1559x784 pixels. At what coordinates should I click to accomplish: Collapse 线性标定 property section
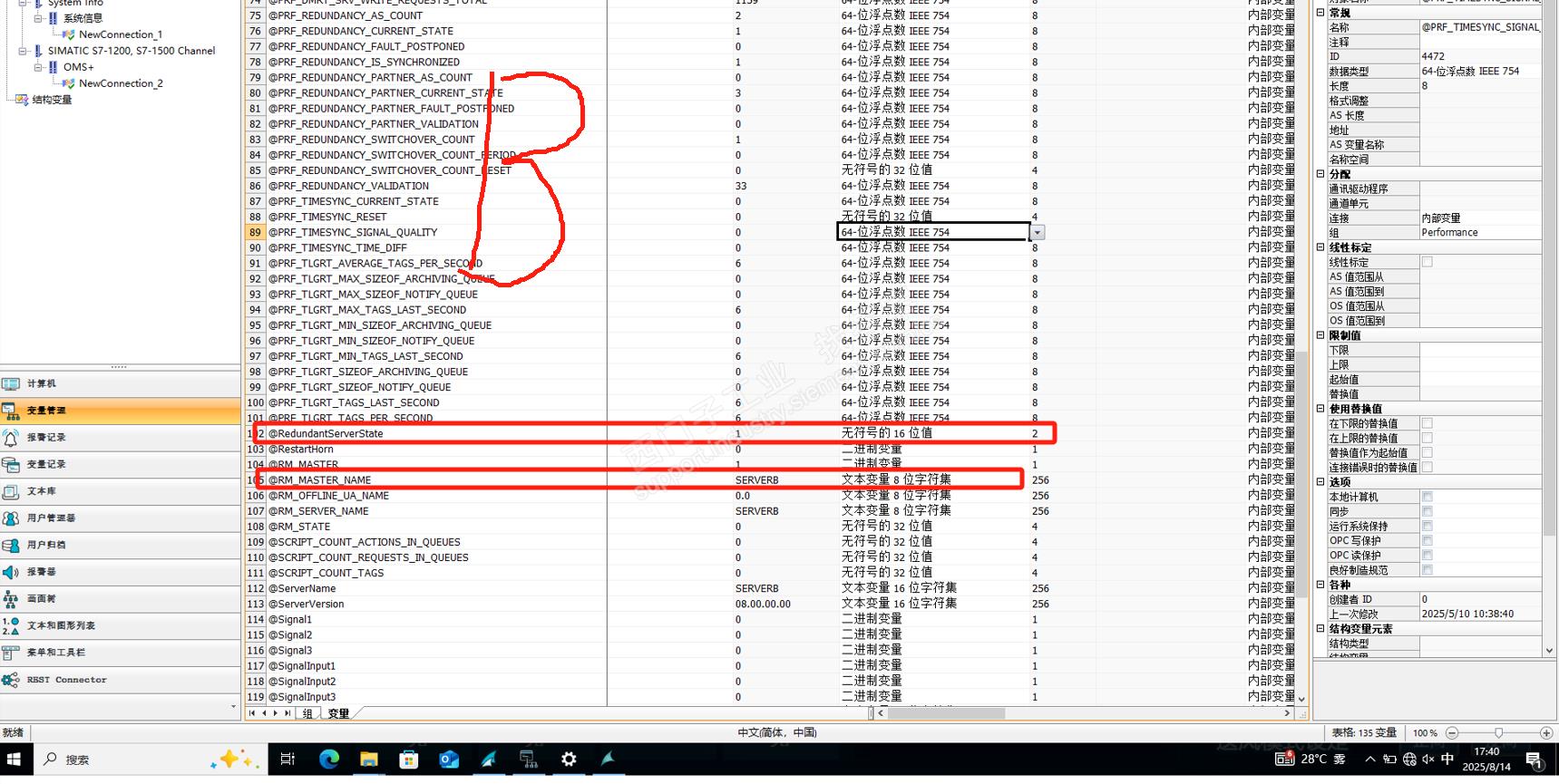point(1320,247)
